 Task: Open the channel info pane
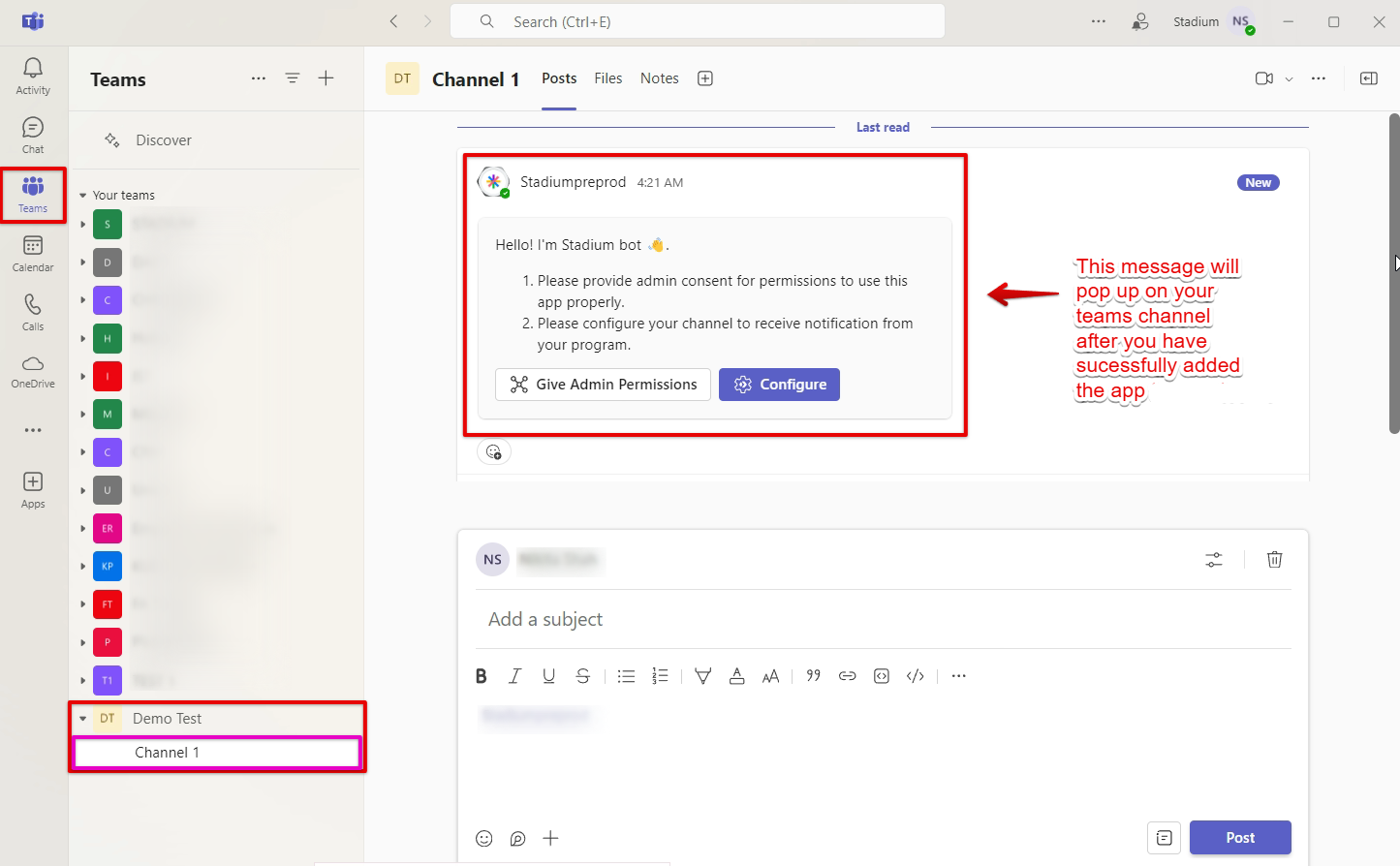pyautogui.click(x=1369, y=78)
